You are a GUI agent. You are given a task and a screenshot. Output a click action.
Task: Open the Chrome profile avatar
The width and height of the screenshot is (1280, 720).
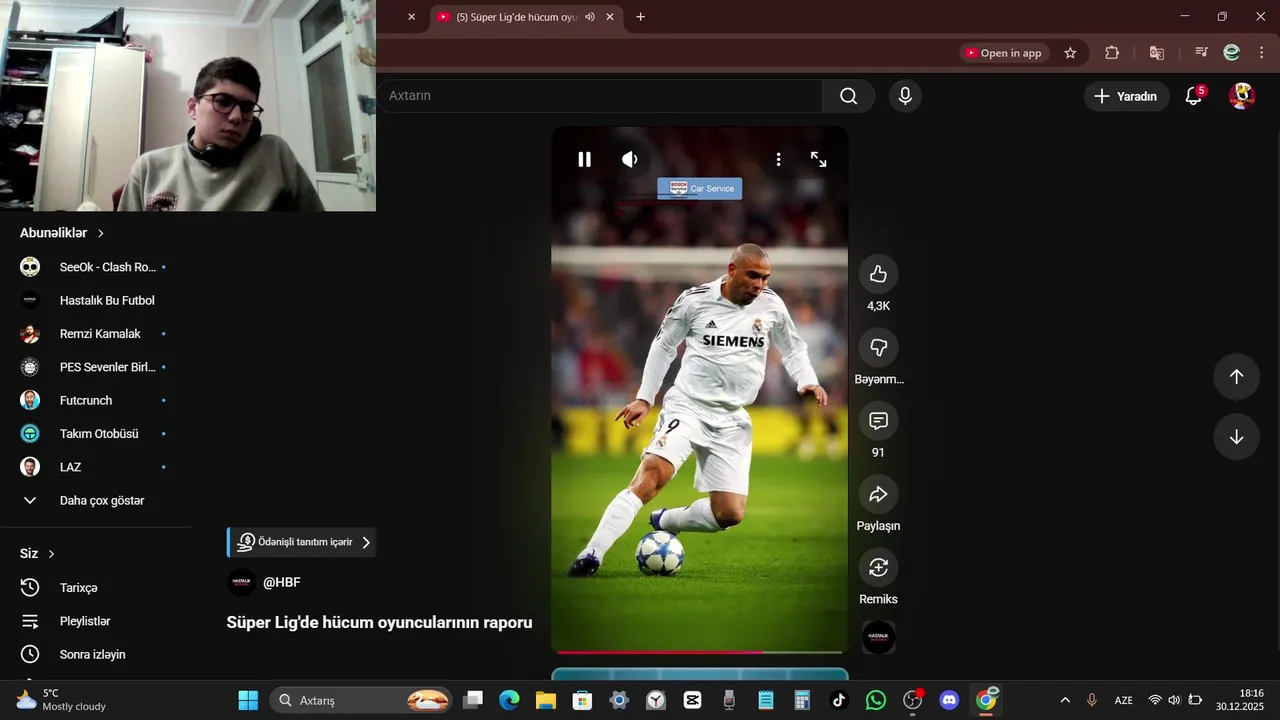1232,53
